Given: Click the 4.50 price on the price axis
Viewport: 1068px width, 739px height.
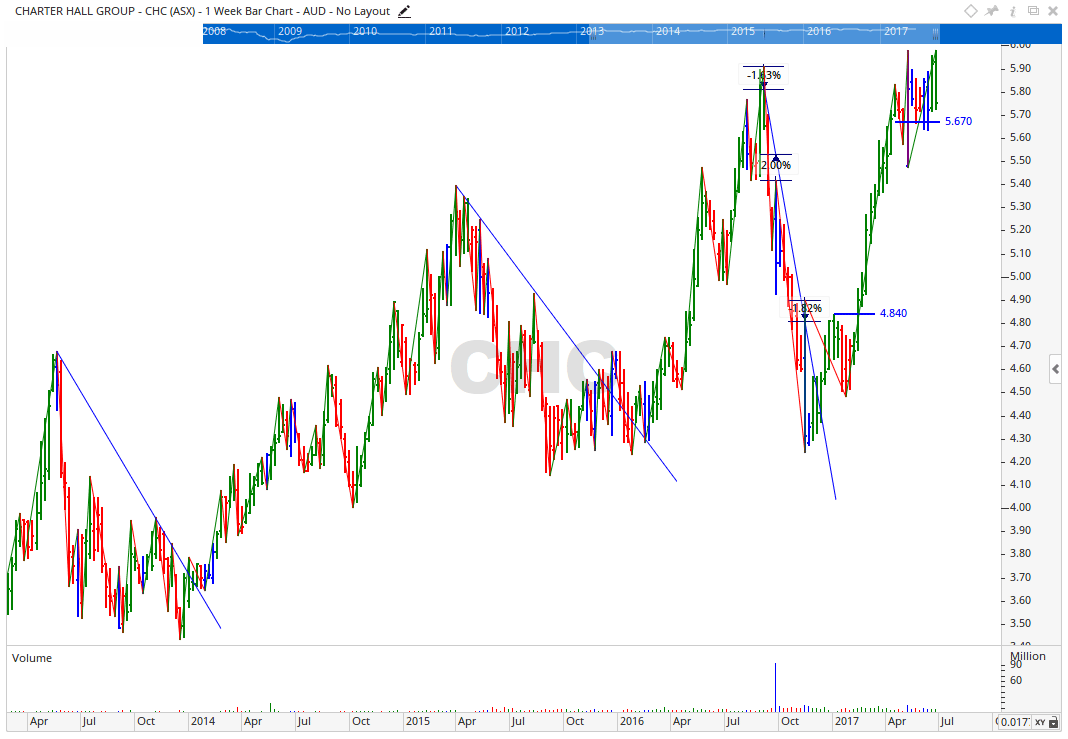Looking at the screenshot, I should click(x=1020, y=392).
